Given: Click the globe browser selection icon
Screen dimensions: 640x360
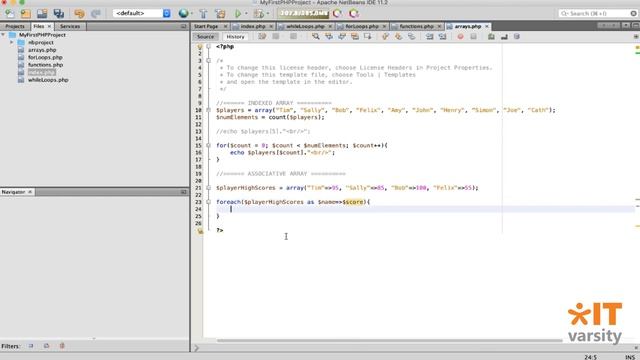Looking at the screenshot, I should pos(183,13).
